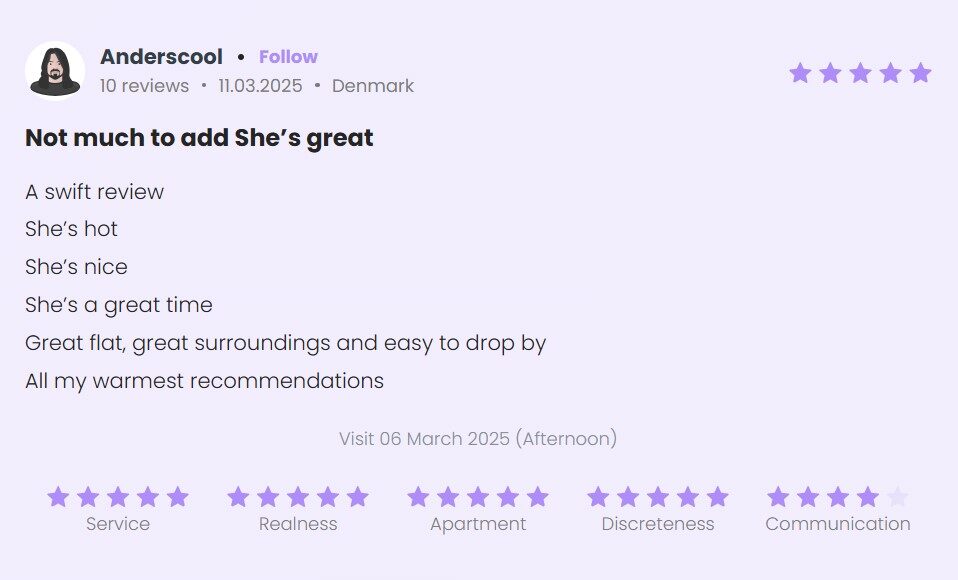The image size is (958, 580).
Task: Click the last Service rating star
Action: (178, 497)
